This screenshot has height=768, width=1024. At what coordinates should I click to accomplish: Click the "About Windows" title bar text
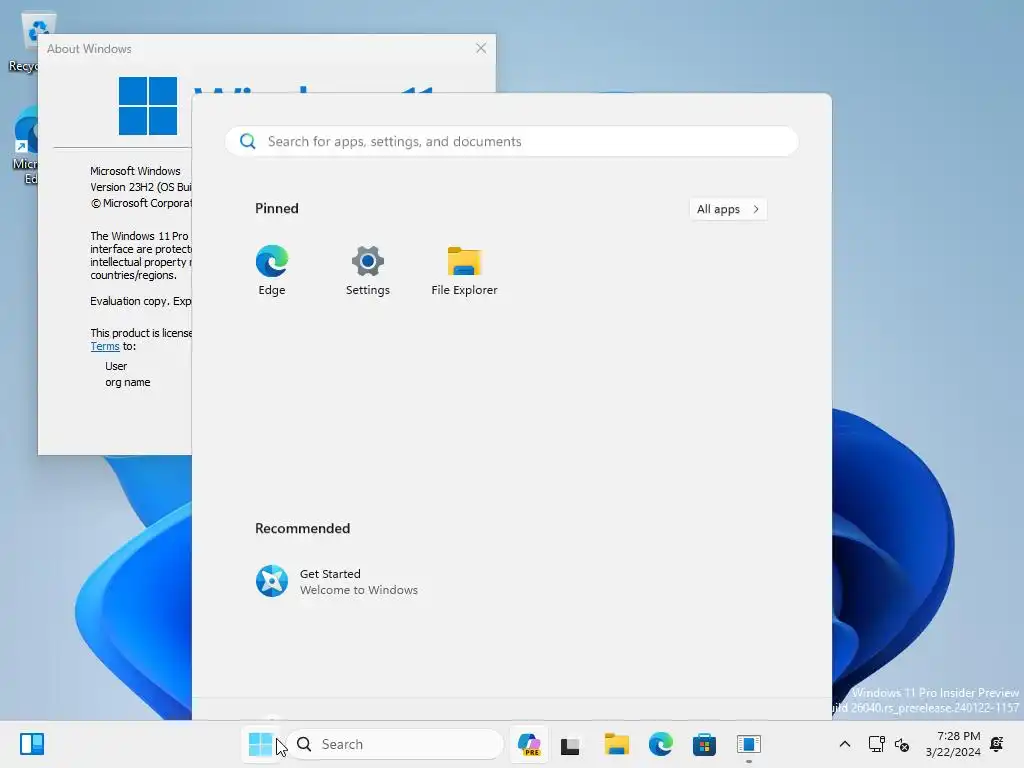click(x=89, y=49)
